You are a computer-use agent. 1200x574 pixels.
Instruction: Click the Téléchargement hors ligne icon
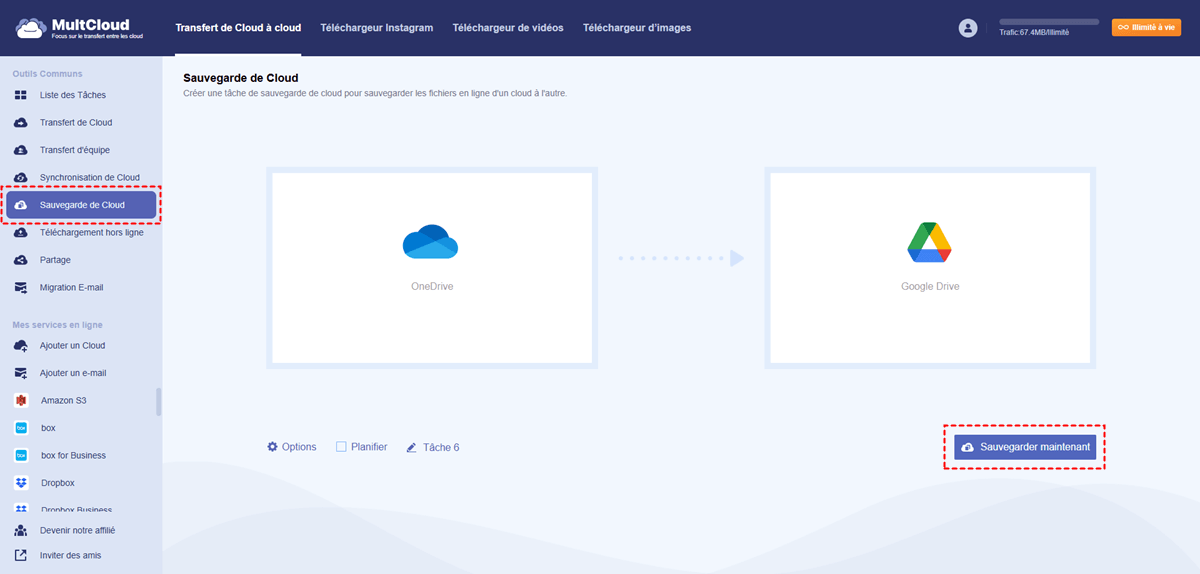(21, 232)
